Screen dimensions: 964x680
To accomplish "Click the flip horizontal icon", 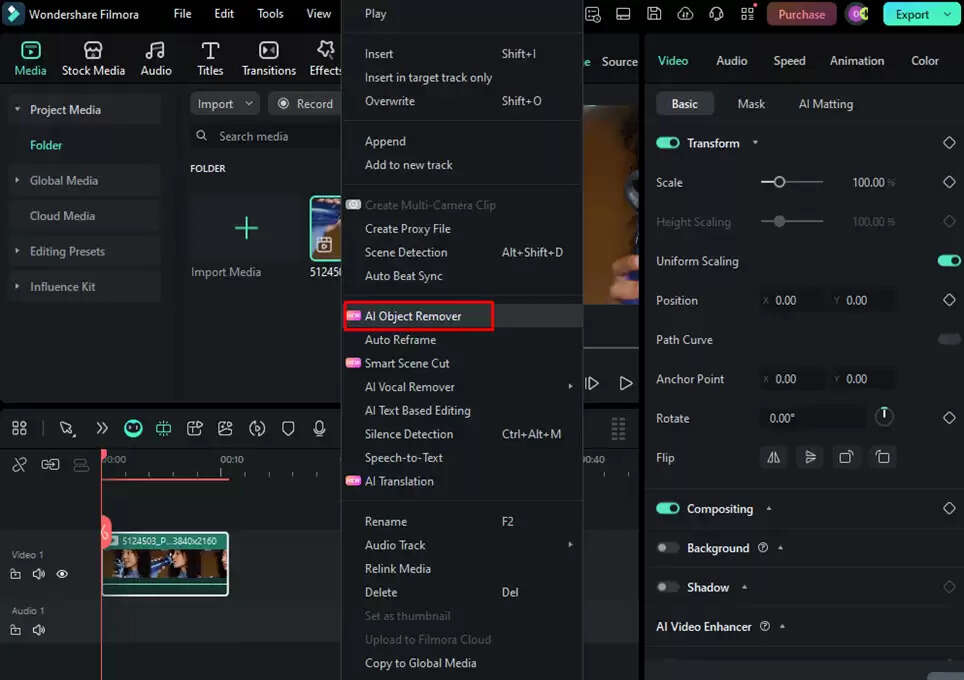I will pos(773,457).
